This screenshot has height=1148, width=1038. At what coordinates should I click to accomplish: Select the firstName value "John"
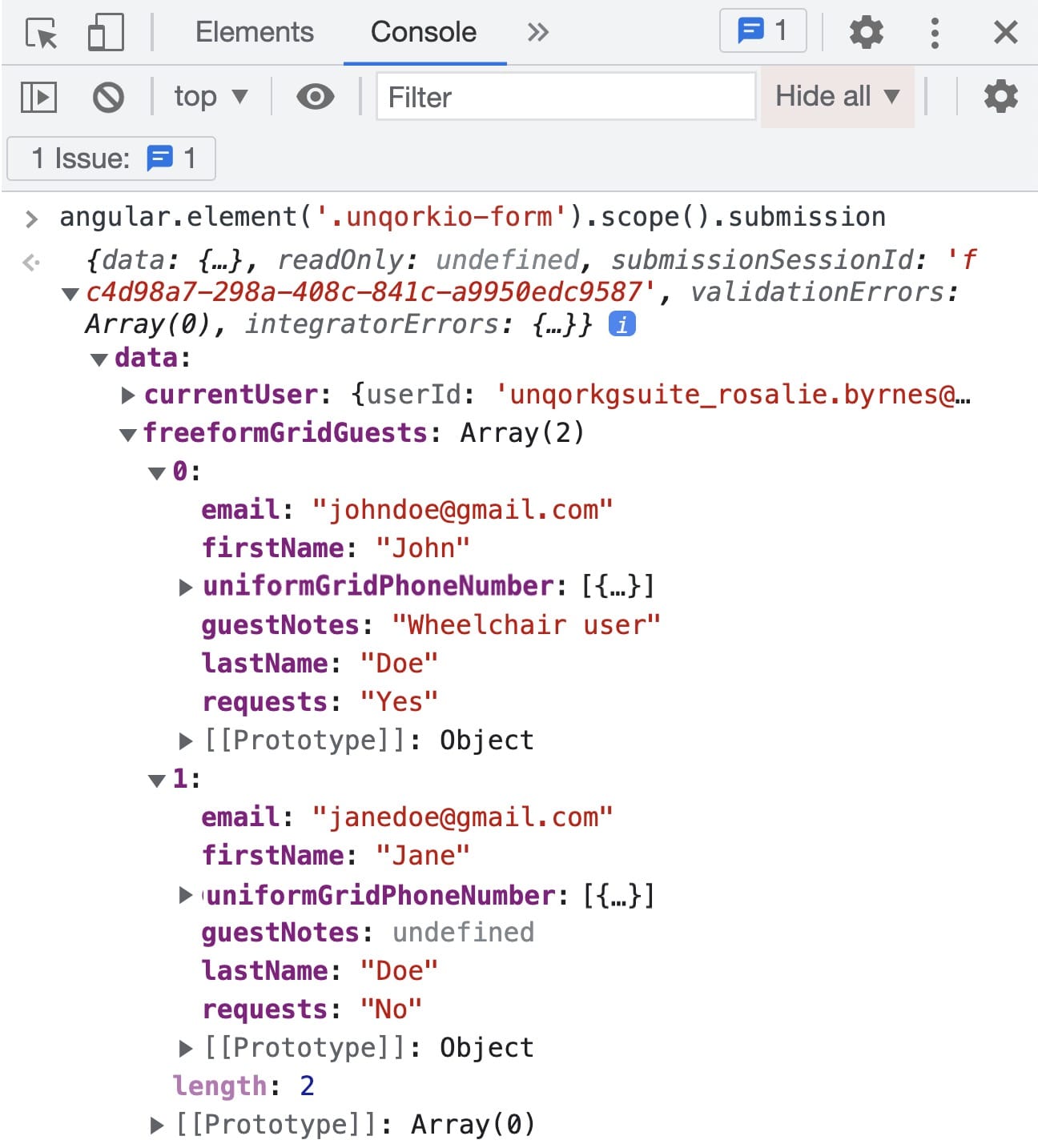point(423,548)
